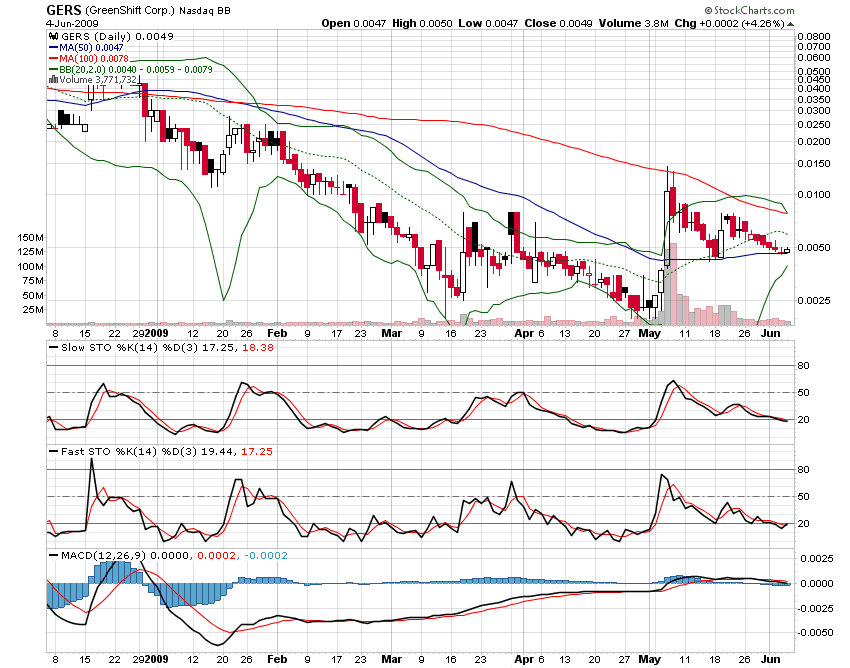This screenshot has width=850, height=668.
Task: Click "May" on the date axis below the price chart
Action: 649,333
